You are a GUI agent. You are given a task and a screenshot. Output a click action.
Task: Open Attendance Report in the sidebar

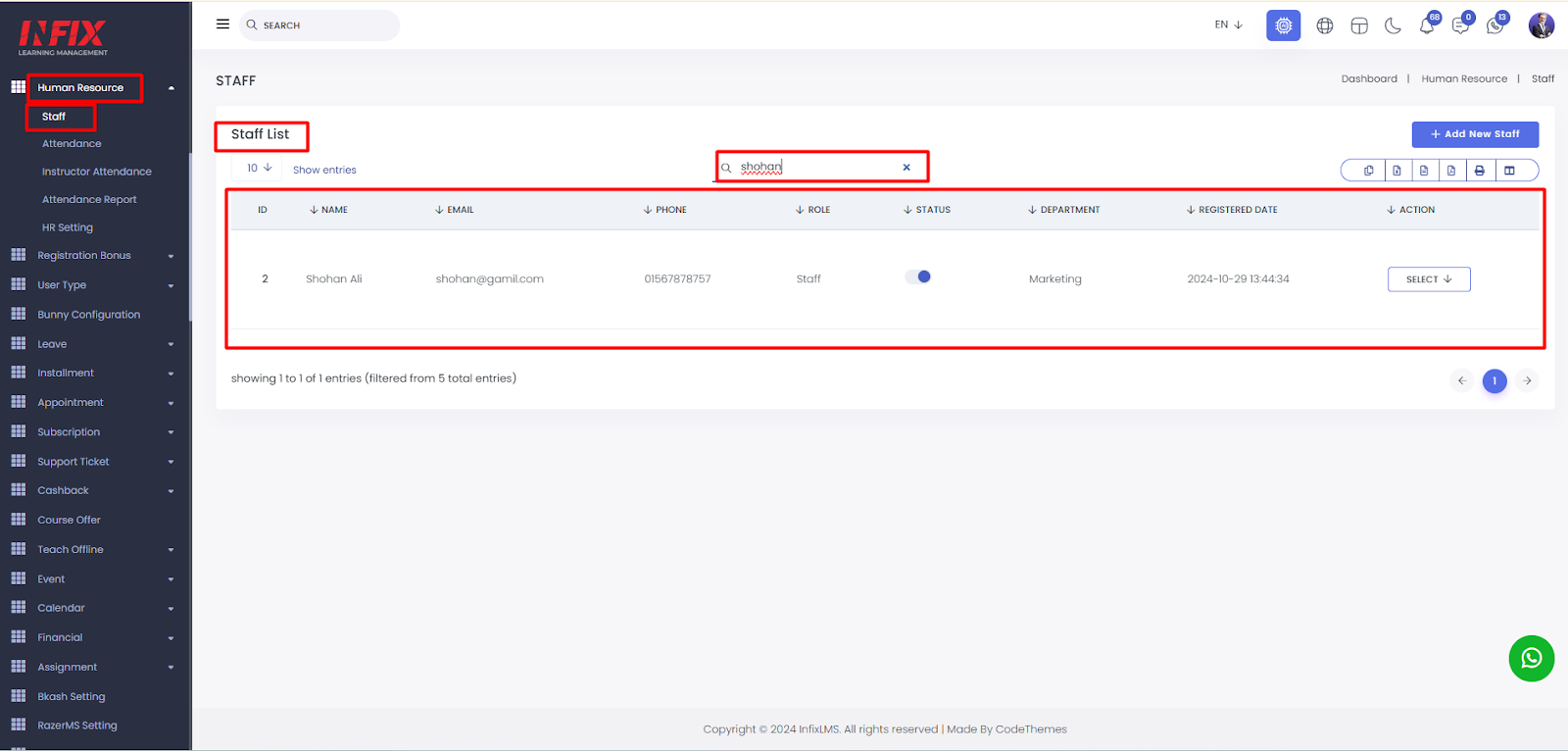(x=89, y=199)
